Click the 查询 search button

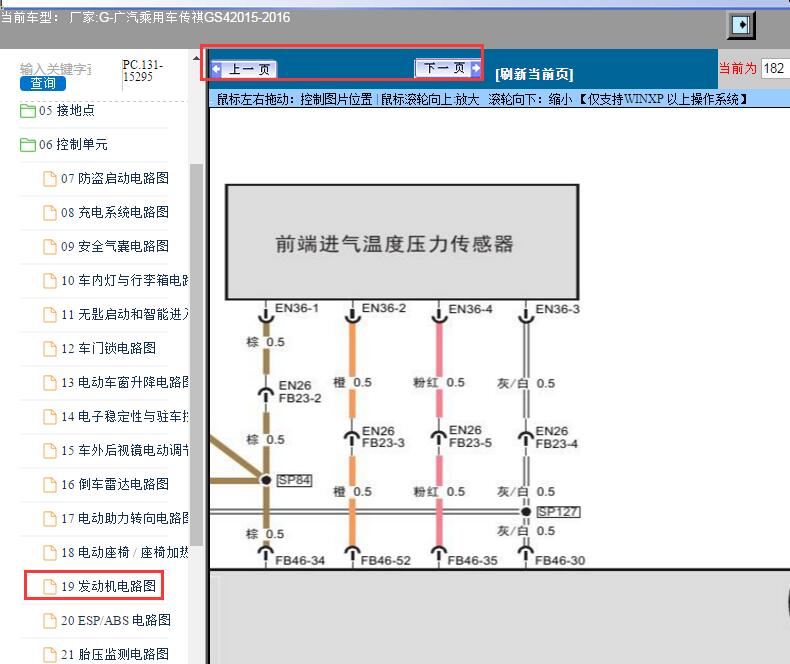tap(43, 83)
